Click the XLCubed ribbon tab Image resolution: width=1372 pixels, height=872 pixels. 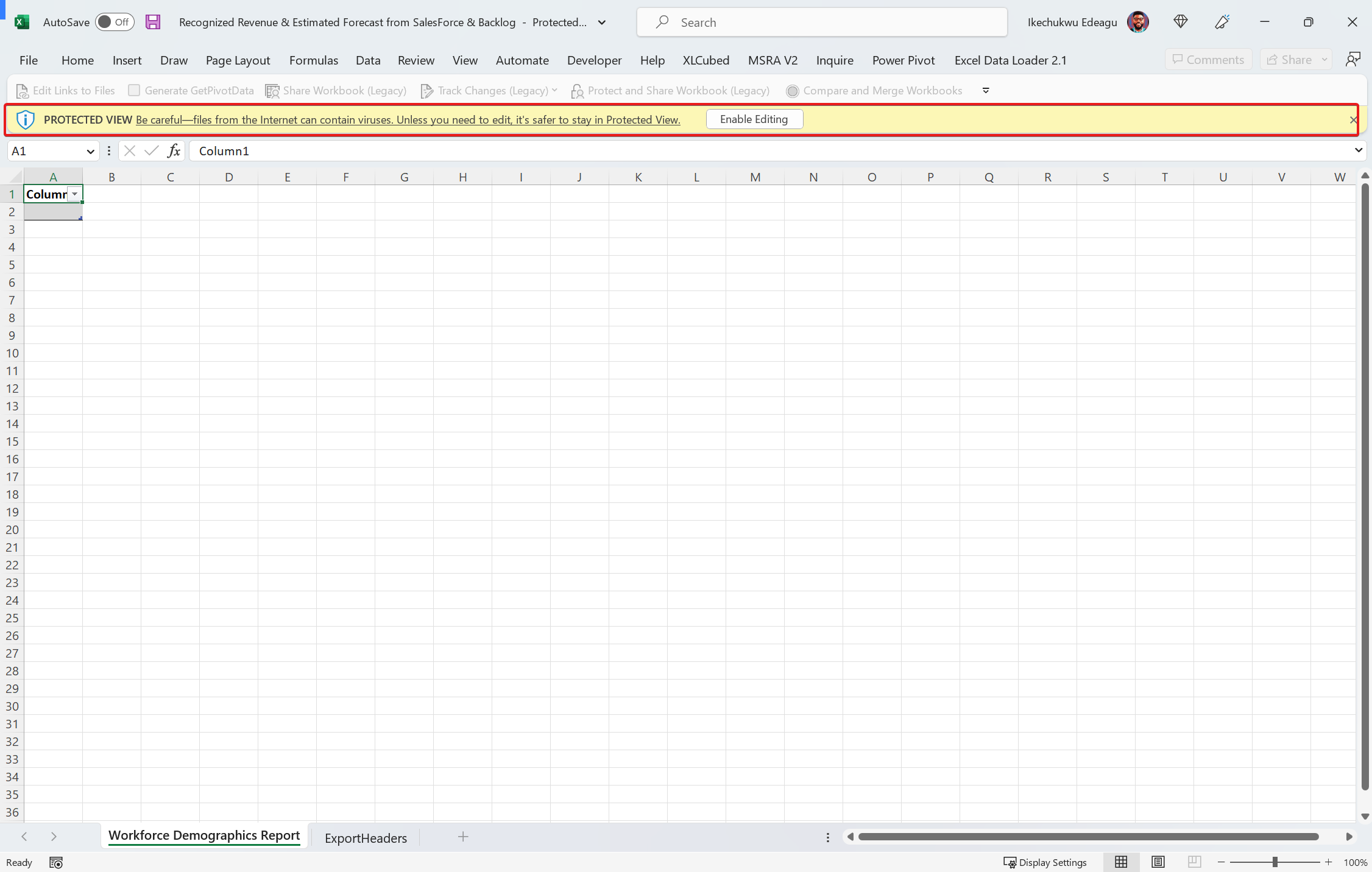click(705, 60)
